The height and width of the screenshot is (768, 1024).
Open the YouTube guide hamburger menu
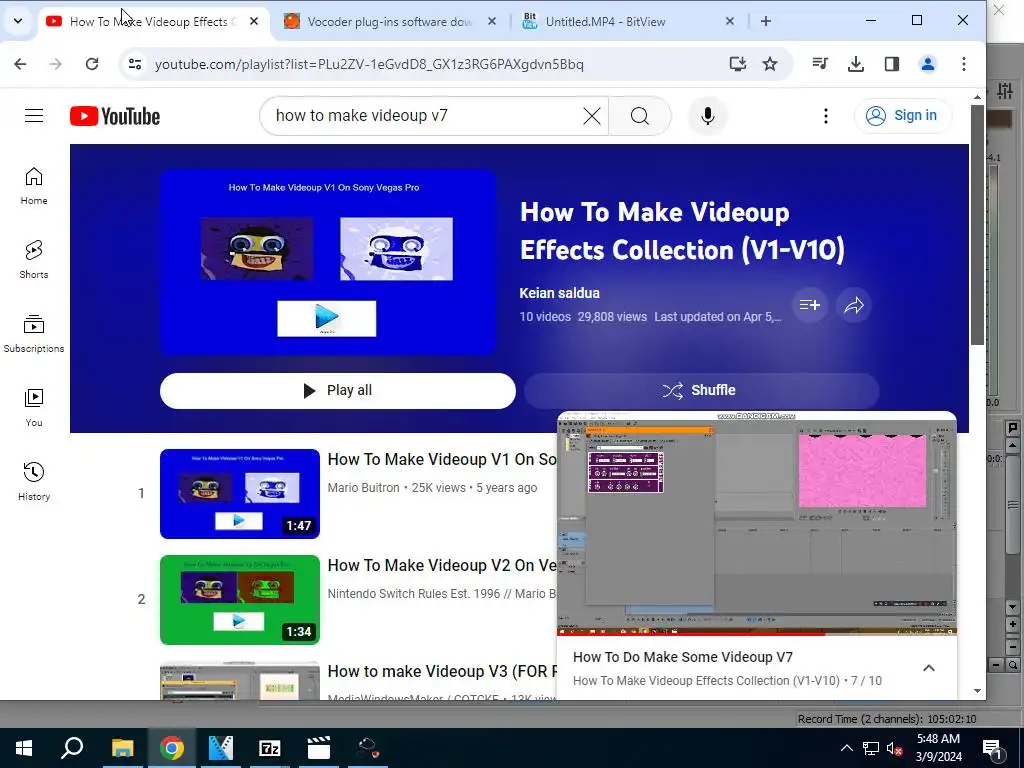[x=34, y=116]
